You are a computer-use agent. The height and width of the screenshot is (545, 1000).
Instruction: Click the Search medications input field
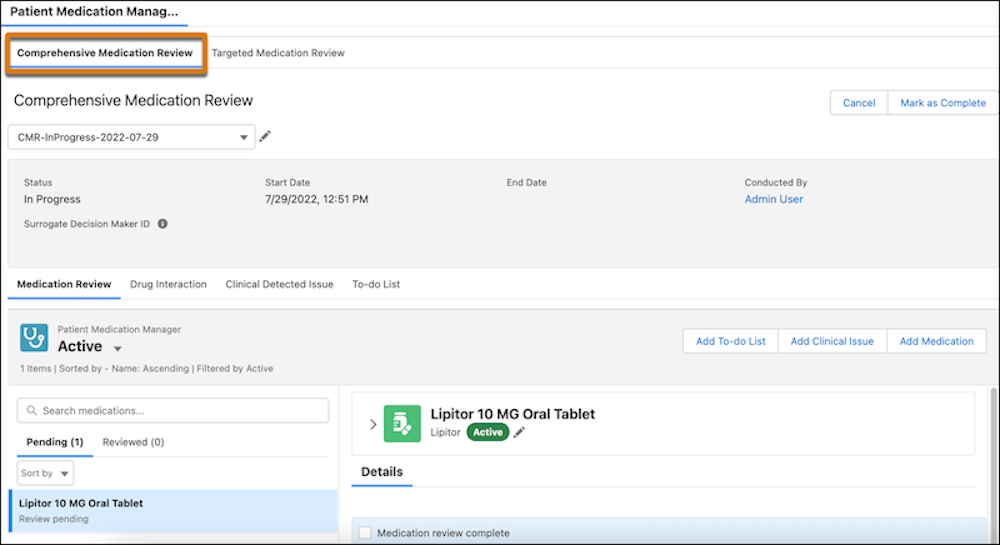(x=173, y=411)
